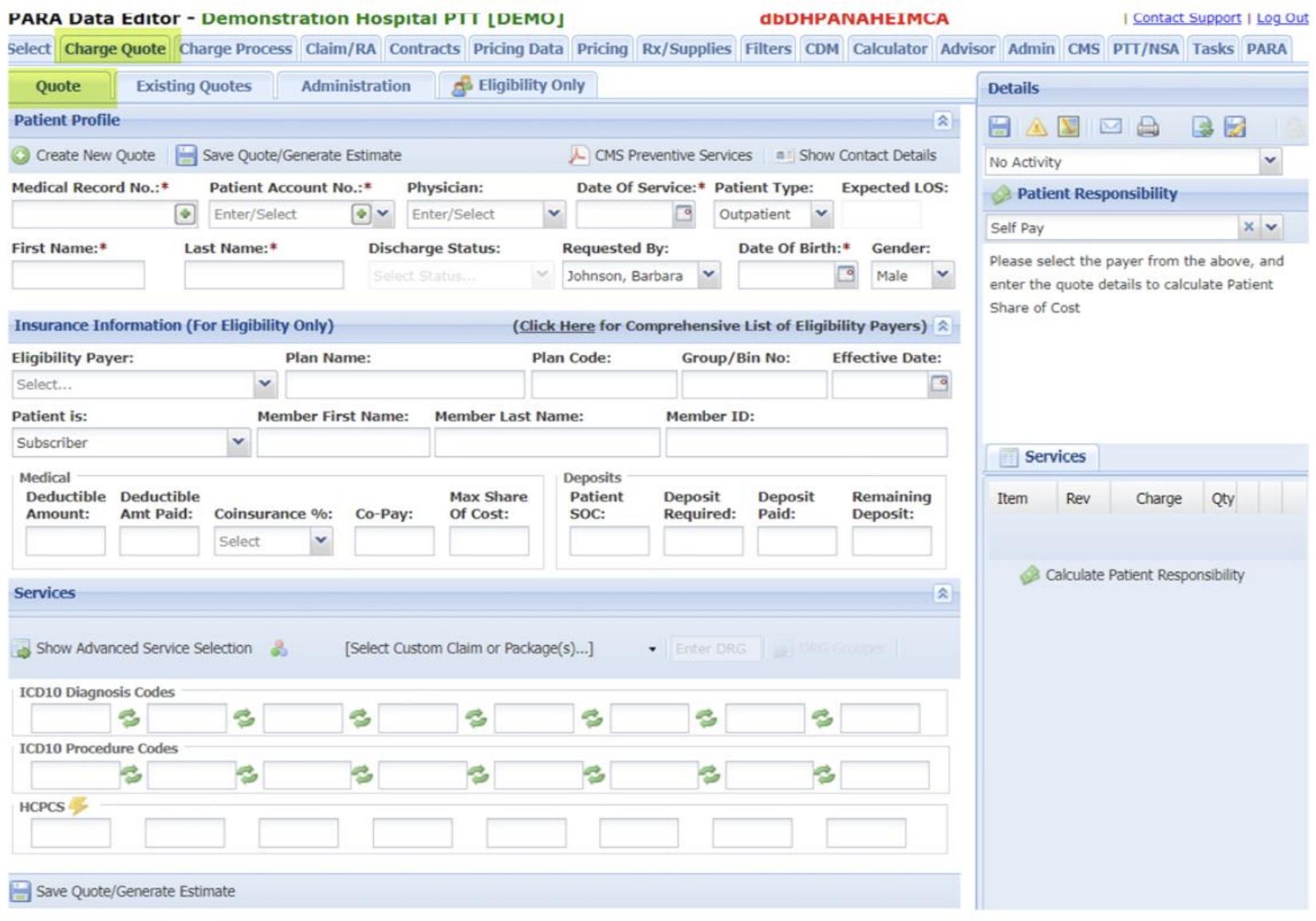Open the Date Of Service calendar picker
Image resolution: width=1316 pixels, height=921 pixels.
tap(684, 214)
